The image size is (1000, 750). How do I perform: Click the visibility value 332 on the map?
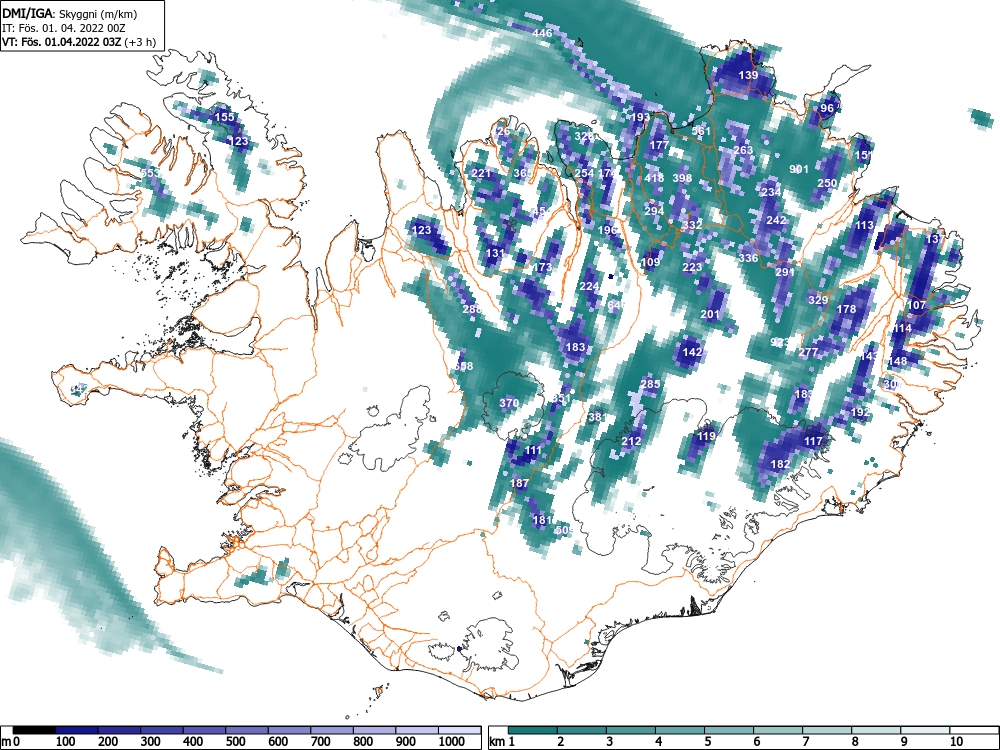[x=692, y=225]
